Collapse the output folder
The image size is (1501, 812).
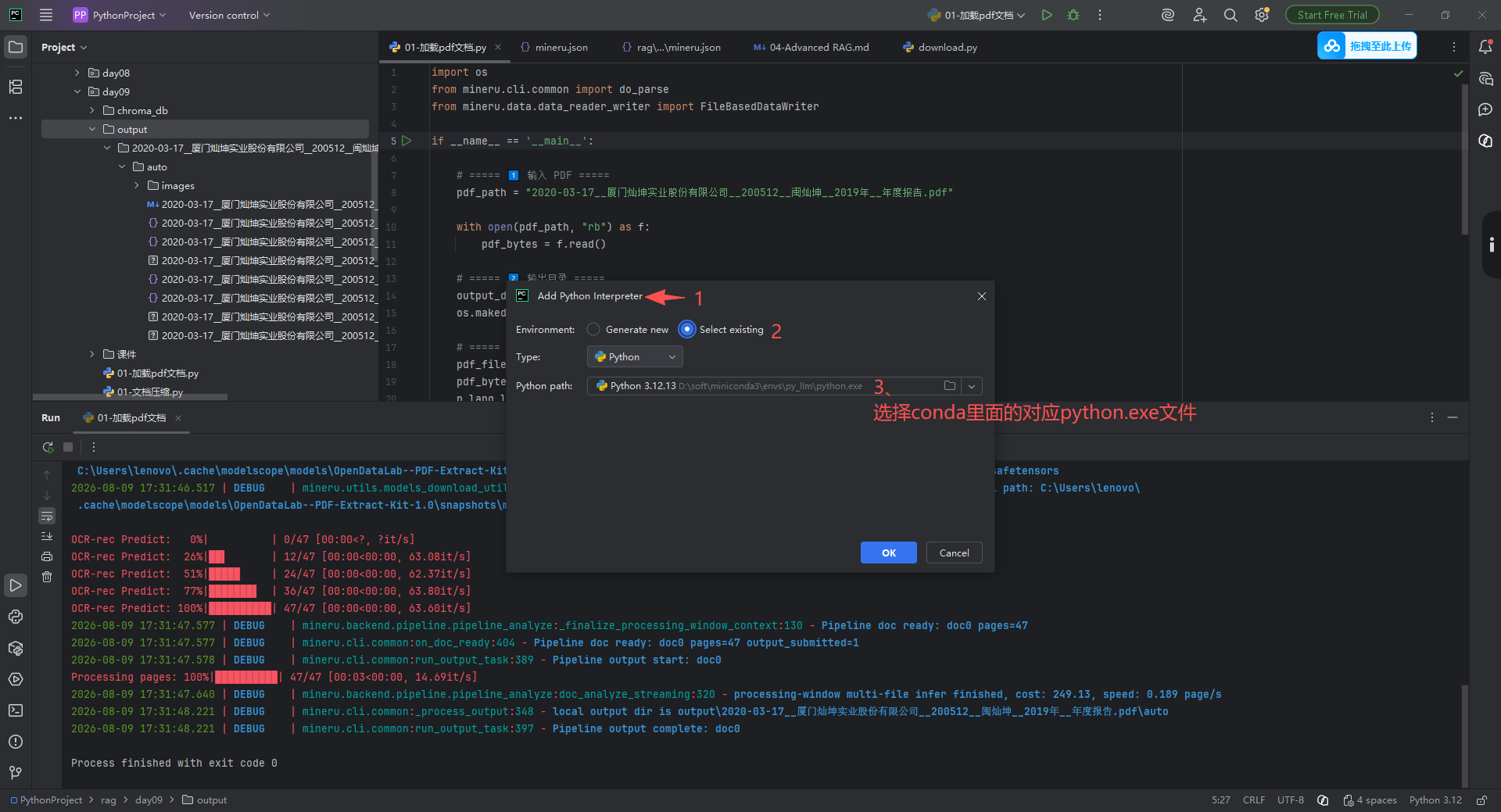click(91, 129)
